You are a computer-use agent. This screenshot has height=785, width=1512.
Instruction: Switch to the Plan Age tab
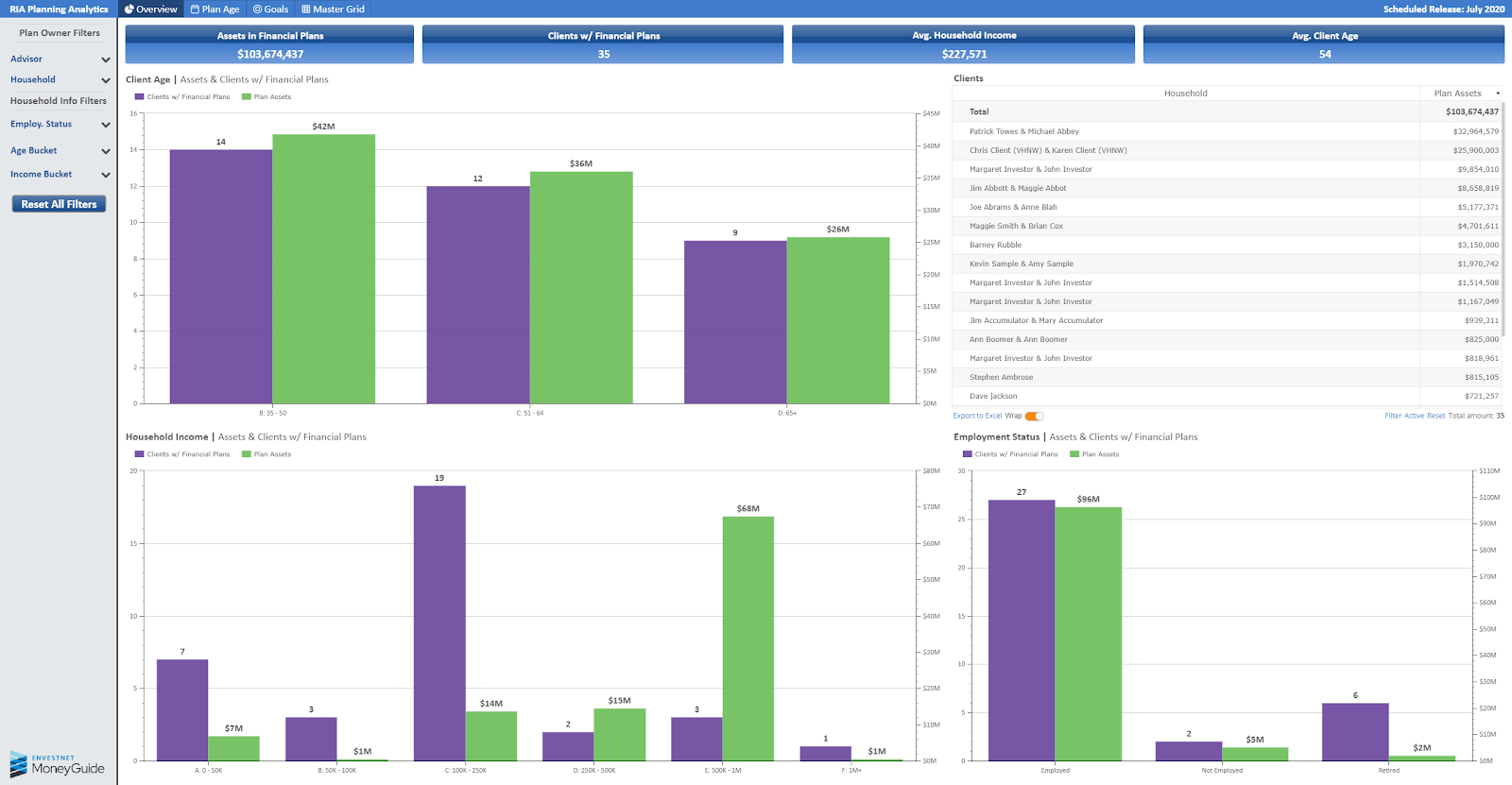pos(215,9)
